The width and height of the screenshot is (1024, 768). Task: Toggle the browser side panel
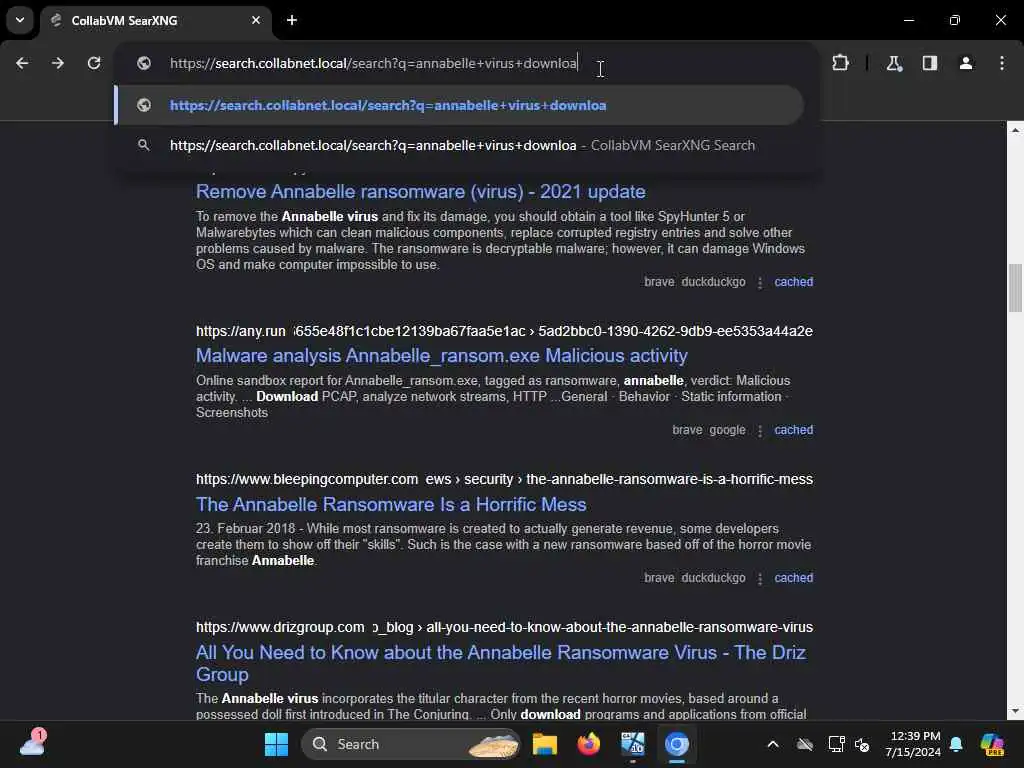[x=930, y=63]
